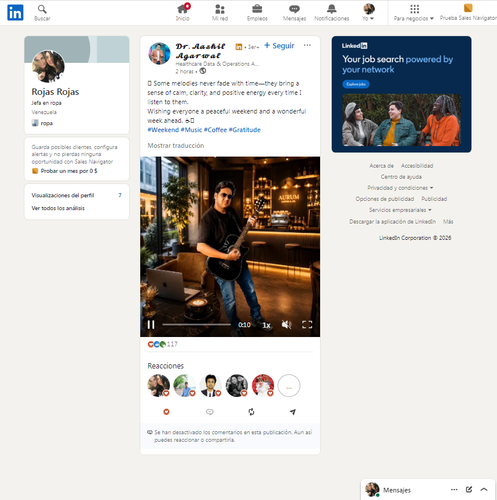The image size is (497, 500).
Task: Send post via paper plane icon
Action: 293,412
